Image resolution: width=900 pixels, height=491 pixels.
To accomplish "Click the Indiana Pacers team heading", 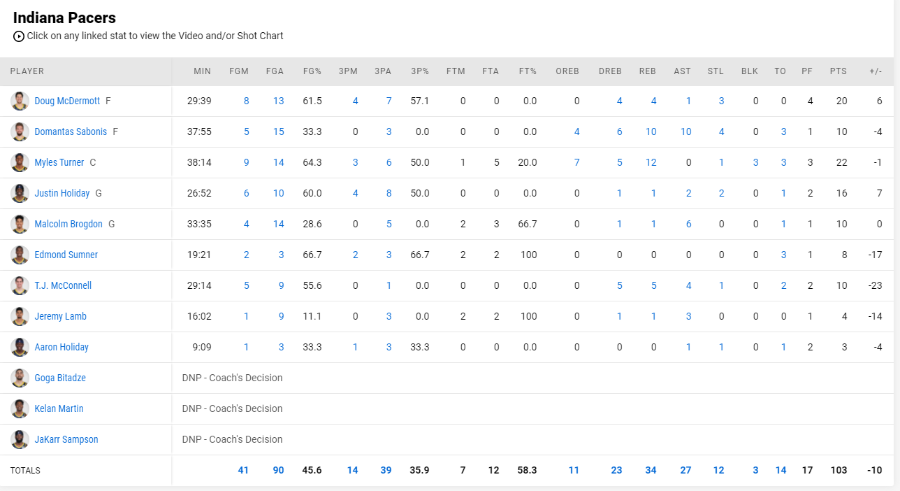I will (64, 18).
